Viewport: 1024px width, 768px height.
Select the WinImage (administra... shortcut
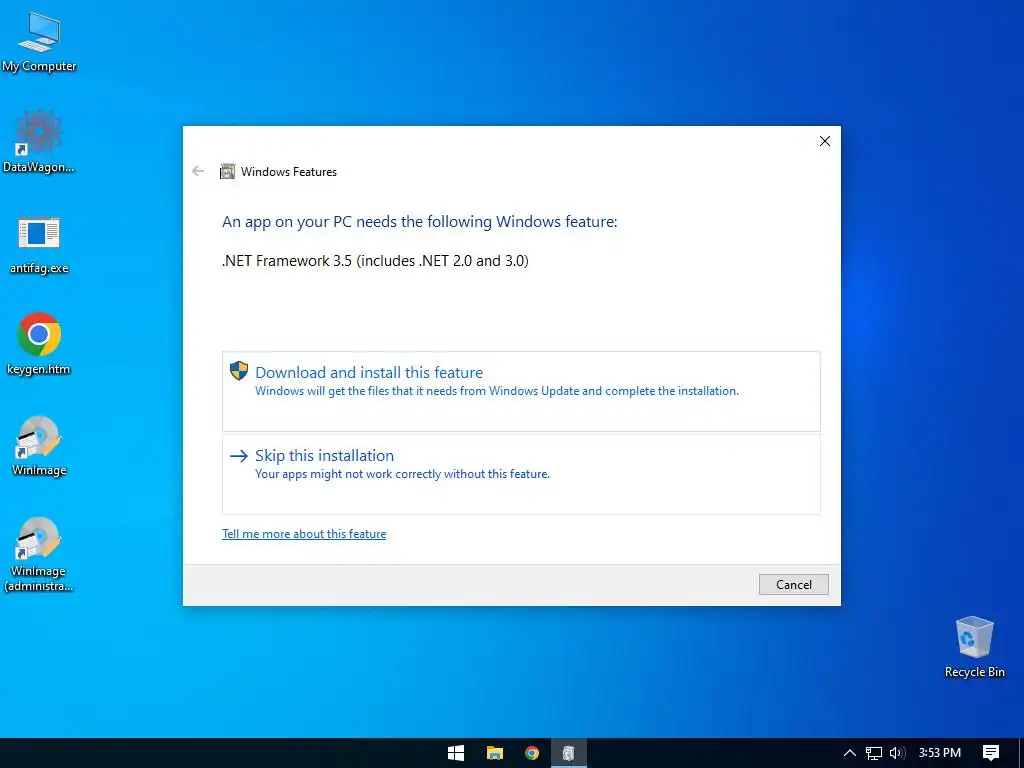[39, 554]
